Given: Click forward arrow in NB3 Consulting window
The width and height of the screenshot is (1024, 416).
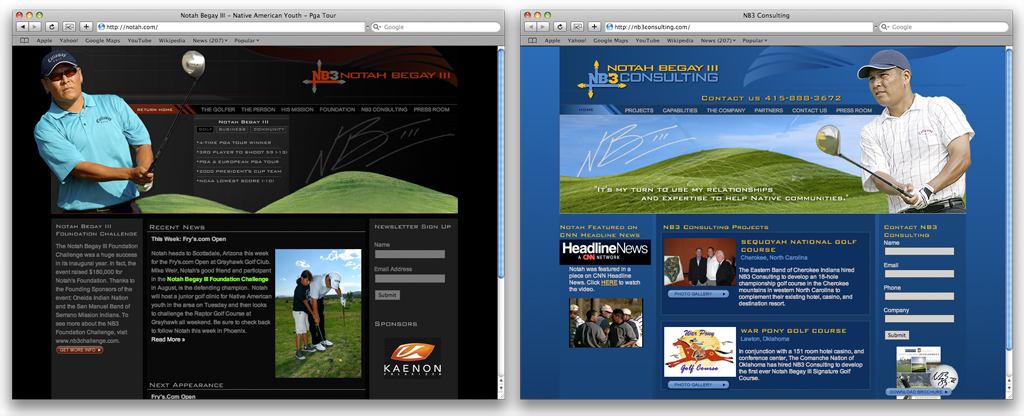Looking at the screenshot, I should tap(542, 27).
